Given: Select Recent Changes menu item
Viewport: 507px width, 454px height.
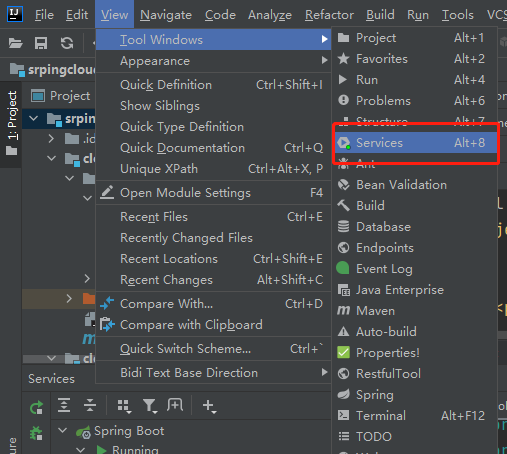Looking at the screenshot, I should pyautogui.click(x=213, y=280).
